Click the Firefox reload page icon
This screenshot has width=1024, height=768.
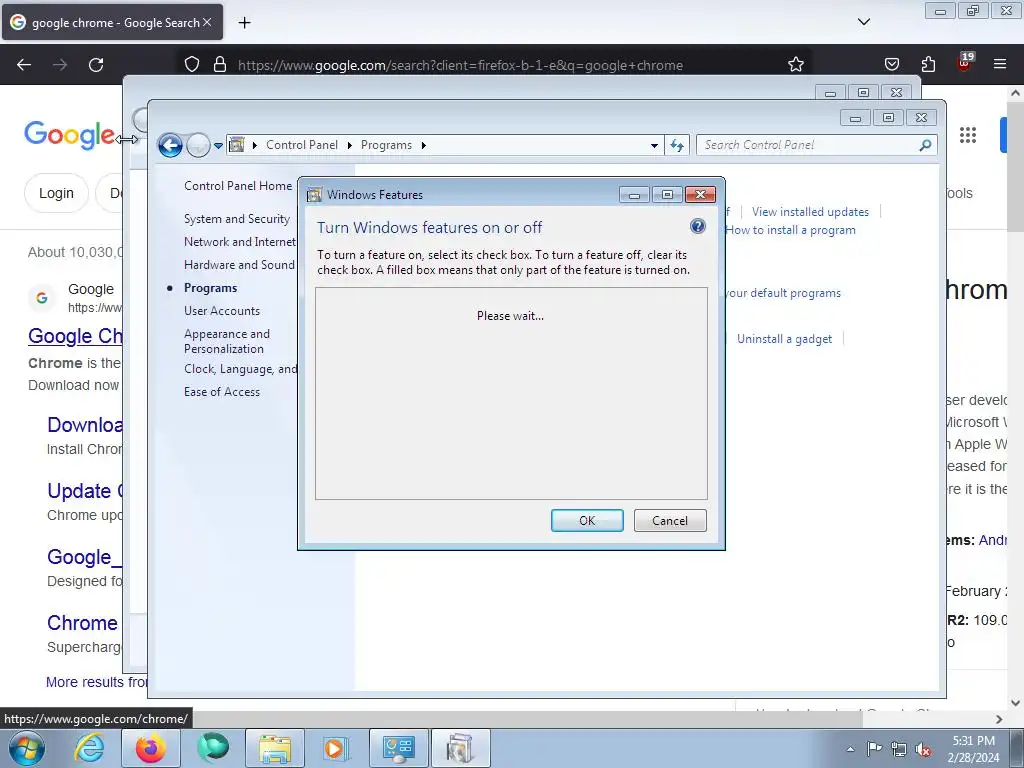pyautogui.click(x=96, y=65)
